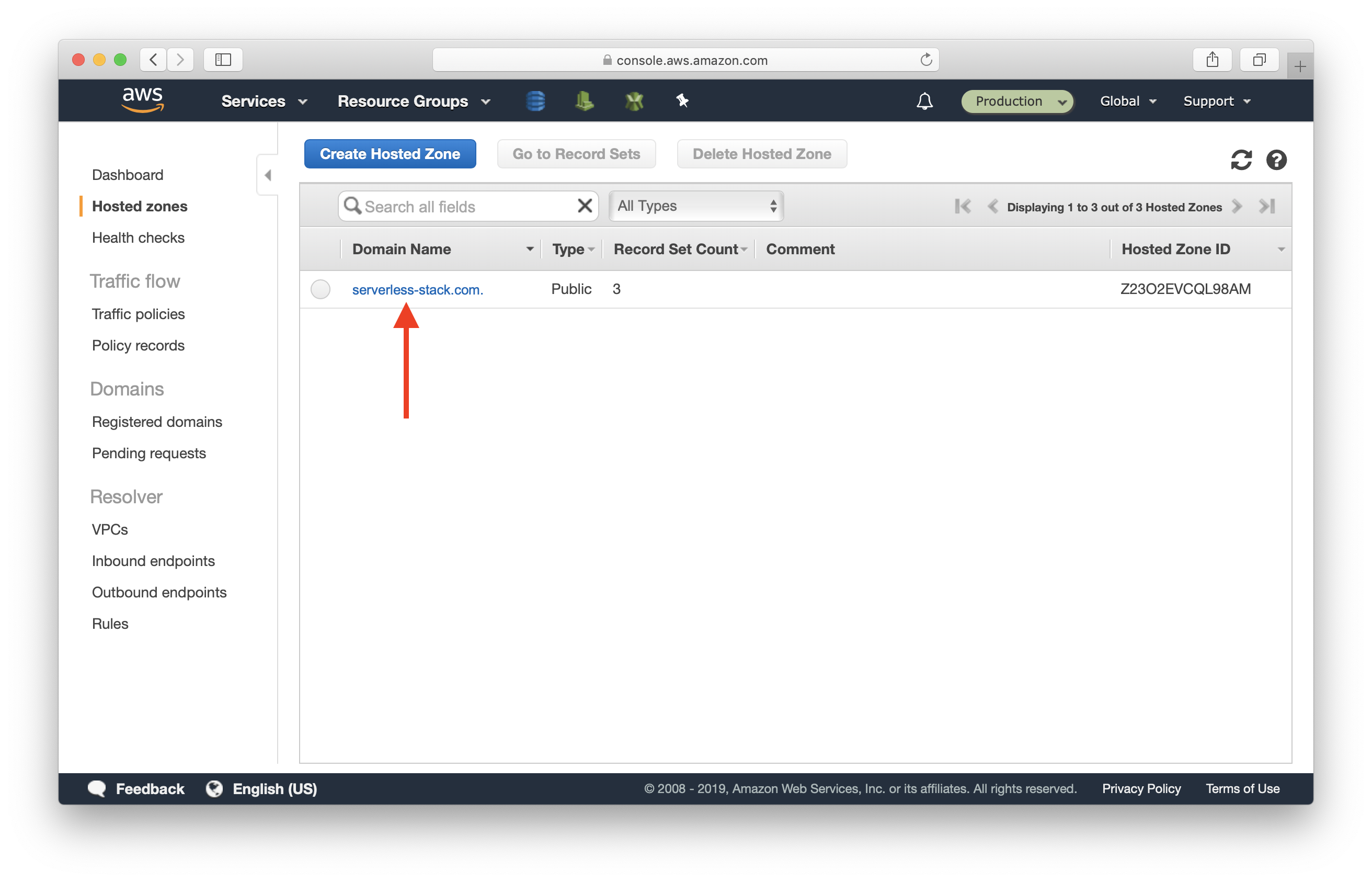Open Hosted zones in left sidebar
This screenshot has width=1372, height=882.
[139, 205]
